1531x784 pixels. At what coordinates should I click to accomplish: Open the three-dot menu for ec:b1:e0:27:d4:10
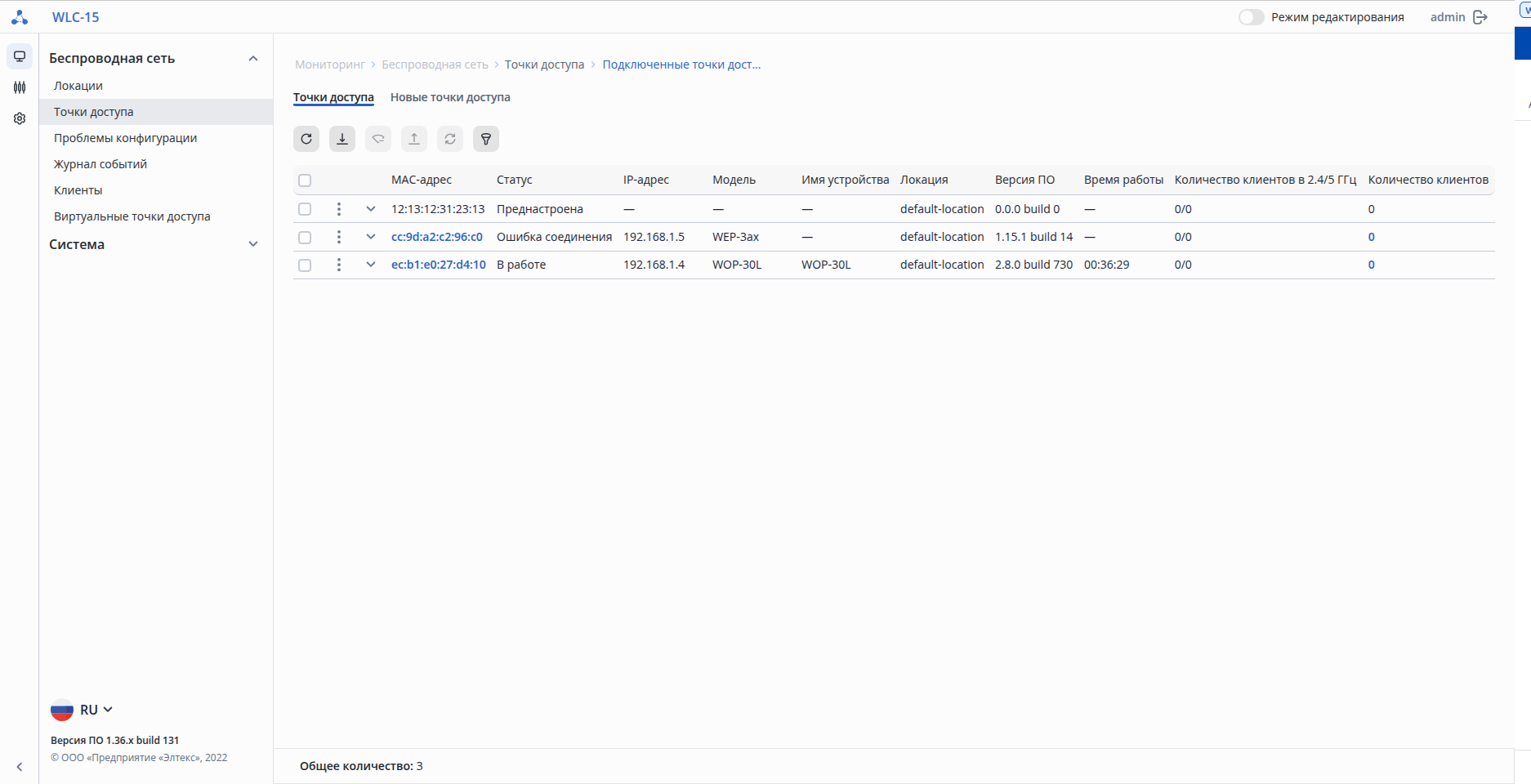[x=339, y=265]
